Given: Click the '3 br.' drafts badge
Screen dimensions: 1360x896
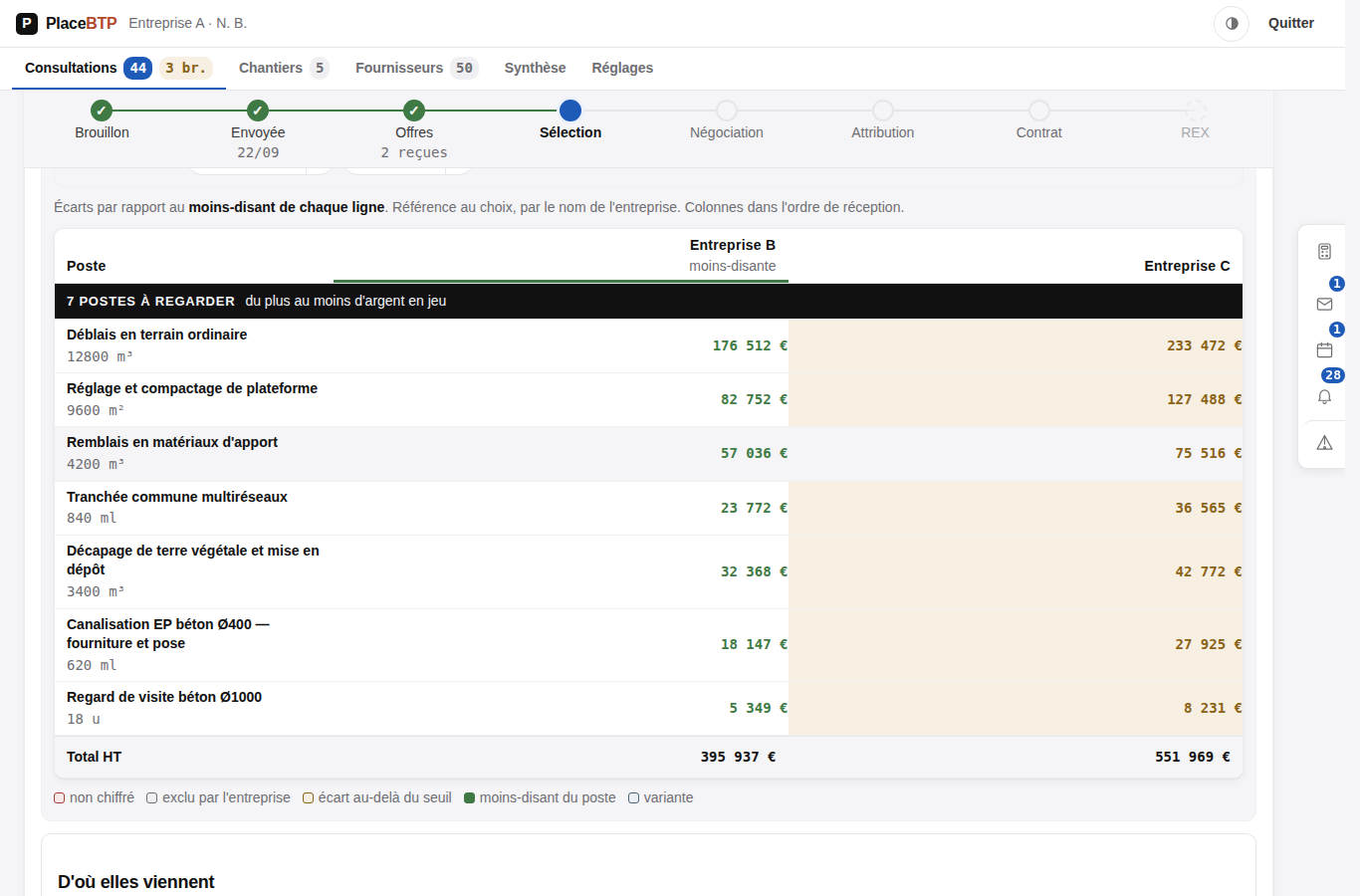Looking at the screenshot, I should pos(186,68).
